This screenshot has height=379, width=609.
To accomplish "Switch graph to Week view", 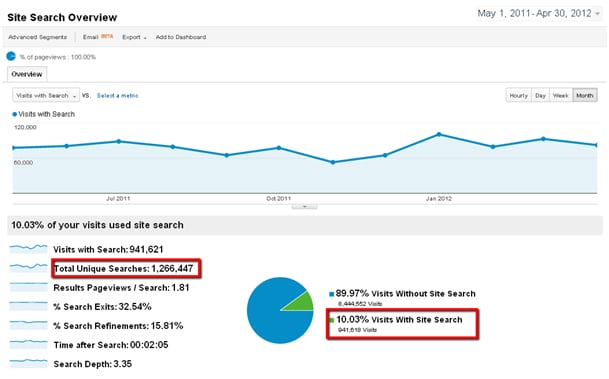I will tap(560, 95).
